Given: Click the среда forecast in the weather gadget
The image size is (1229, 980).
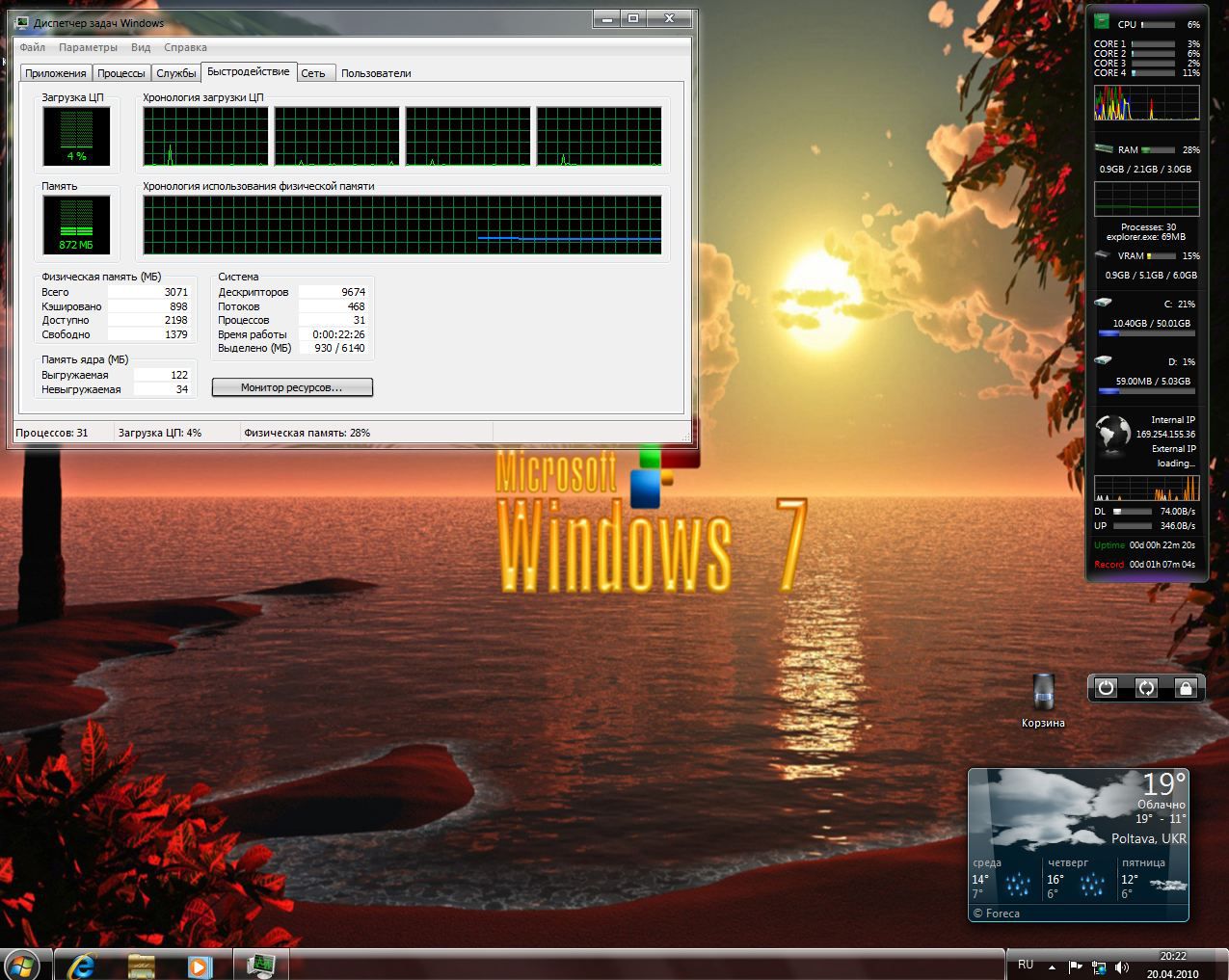Looking at the screenshot, I should pos(1004,878).
